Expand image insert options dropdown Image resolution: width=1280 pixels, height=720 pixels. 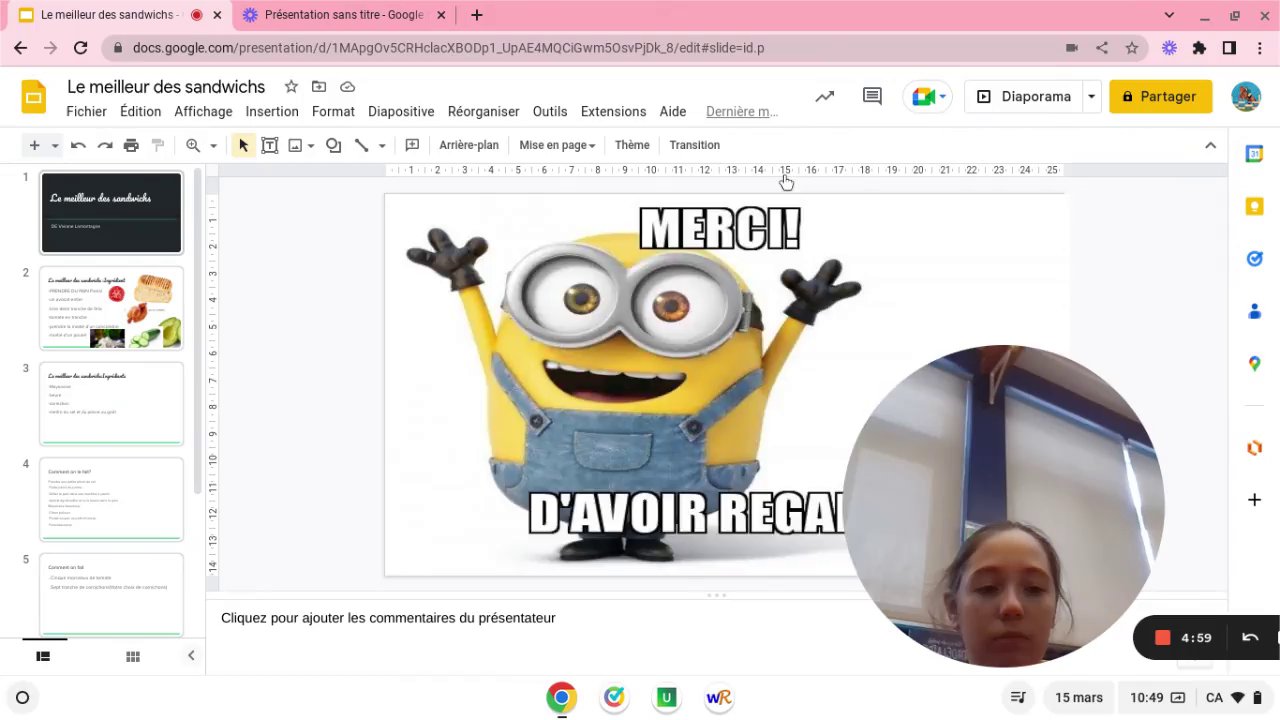tap(311, 146)
